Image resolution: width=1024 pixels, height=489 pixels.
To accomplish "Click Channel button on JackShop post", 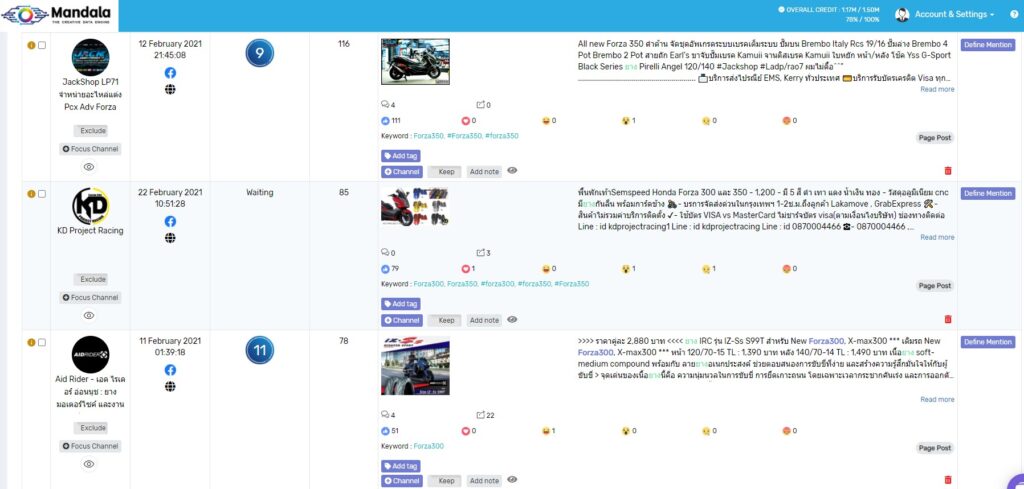I will click(402, 172).
